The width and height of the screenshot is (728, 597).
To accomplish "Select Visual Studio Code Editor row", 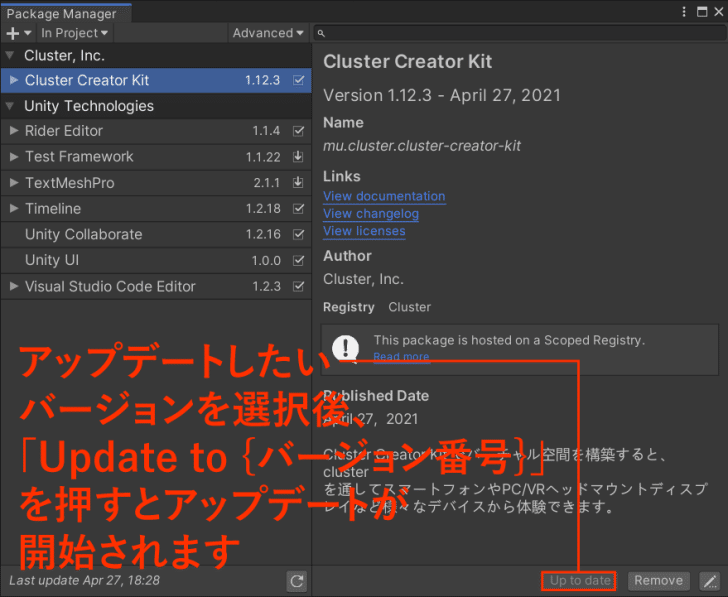I will coord(156,286).
